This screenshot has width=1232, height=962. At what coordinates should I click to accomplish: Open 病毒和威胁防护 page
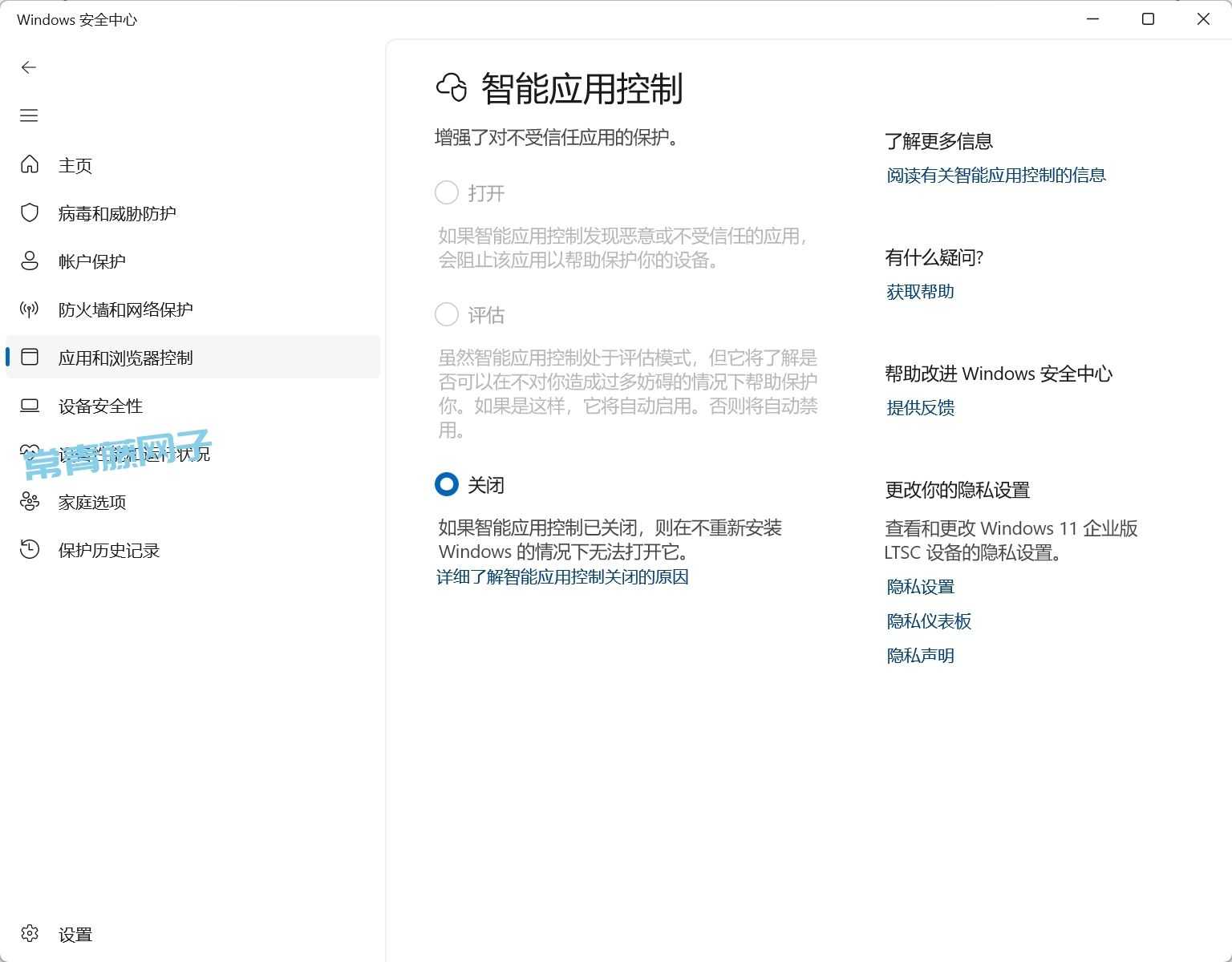[192, 213]
